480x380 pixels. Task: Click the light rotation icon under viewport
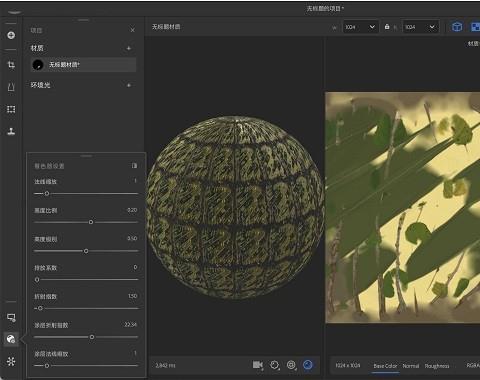[x=274, y=365]
